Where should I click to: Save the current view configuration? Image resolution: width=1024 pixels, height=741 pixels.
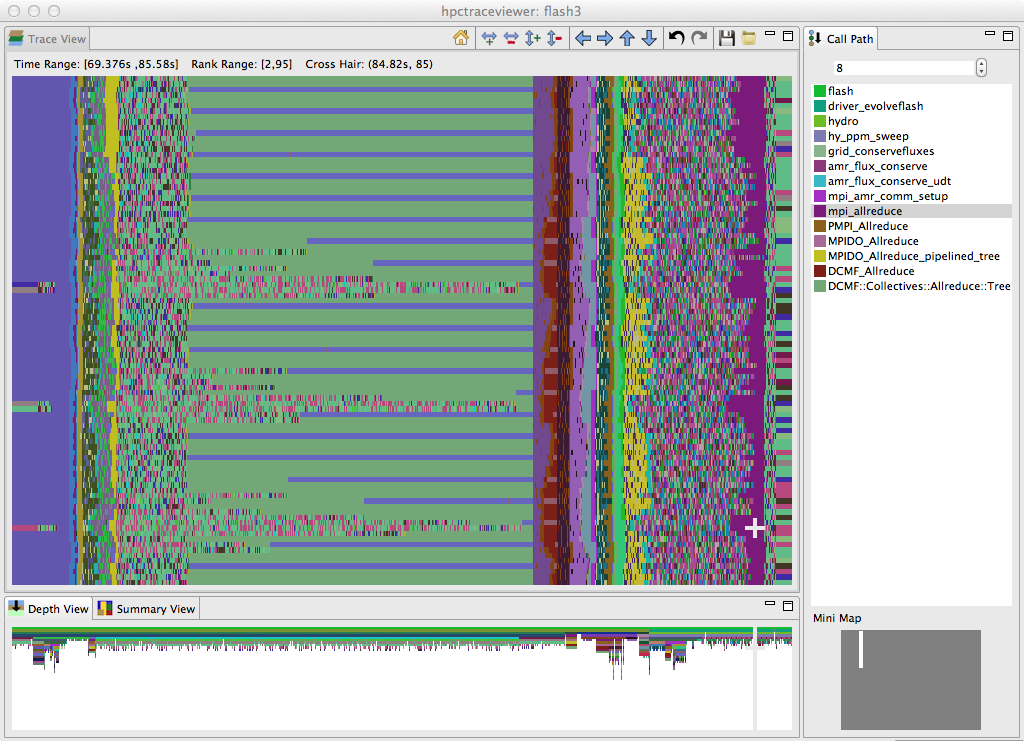(727, 39)
